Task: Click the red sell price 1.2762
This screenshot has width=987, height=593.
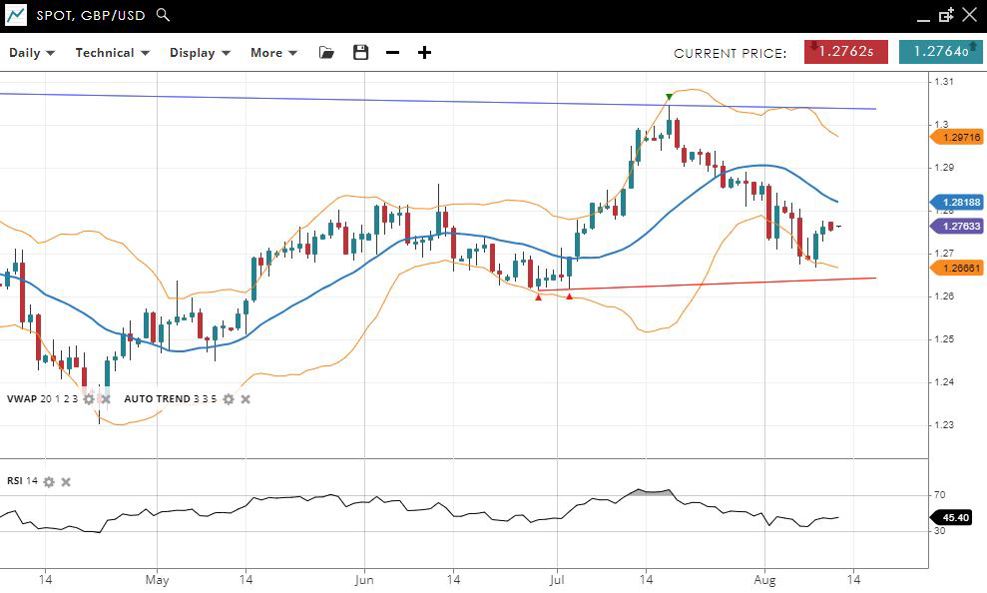Action: click(845, 52)
